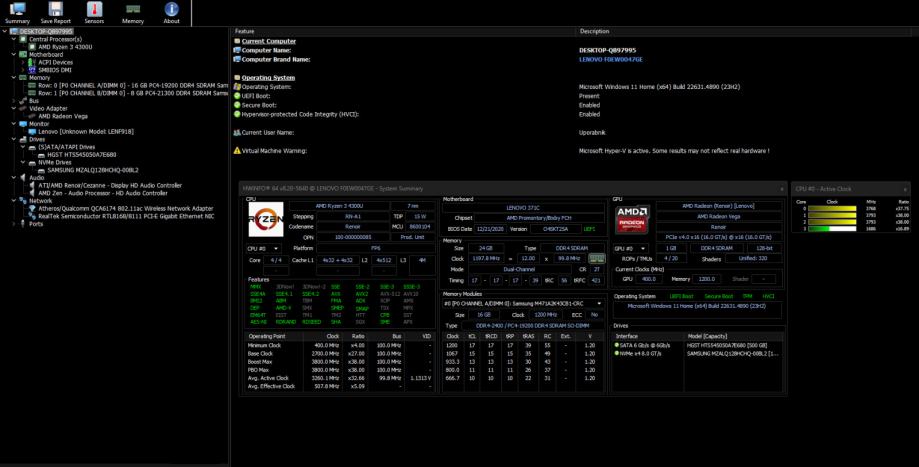Collapse the Central Processor(s) tree node
The width and height of the screenshot is (919, 467).
coord(14,39)
